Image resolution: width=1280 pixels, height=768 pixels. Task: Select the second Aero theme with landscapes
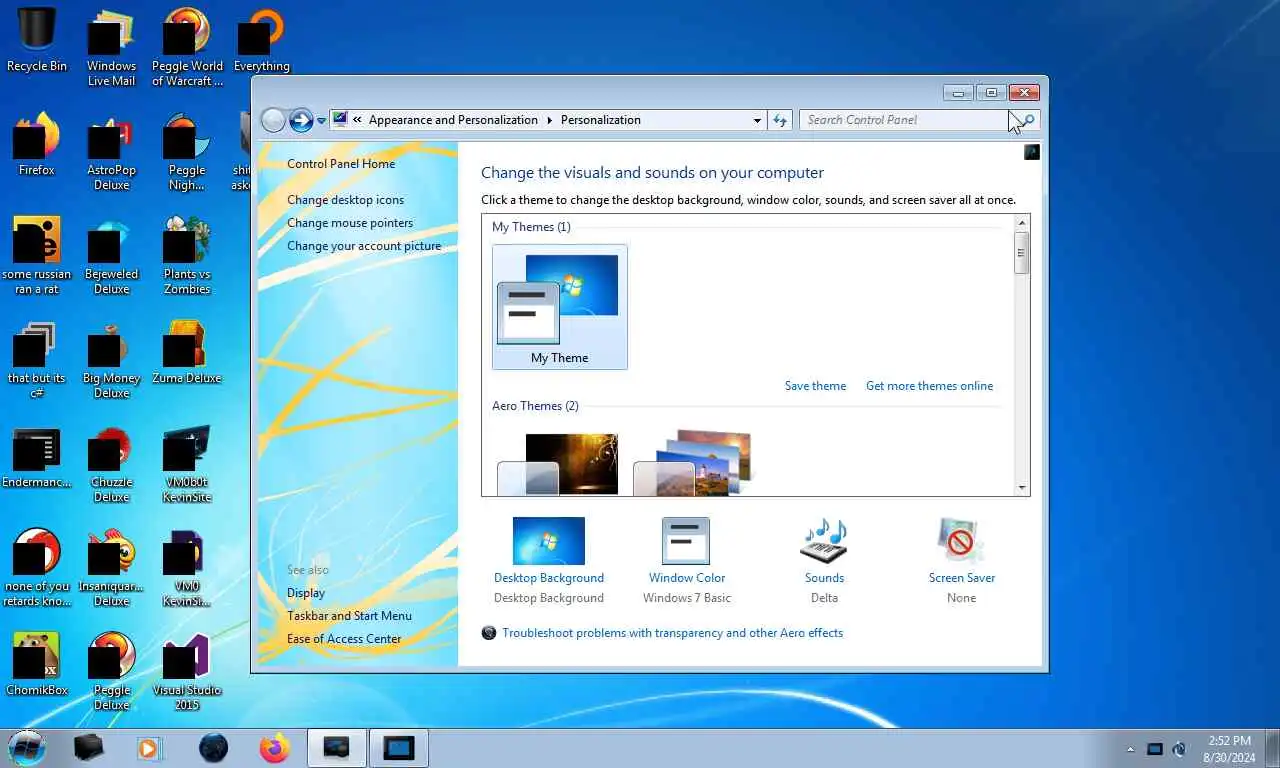pyautogui.click(x=692, y=462)
